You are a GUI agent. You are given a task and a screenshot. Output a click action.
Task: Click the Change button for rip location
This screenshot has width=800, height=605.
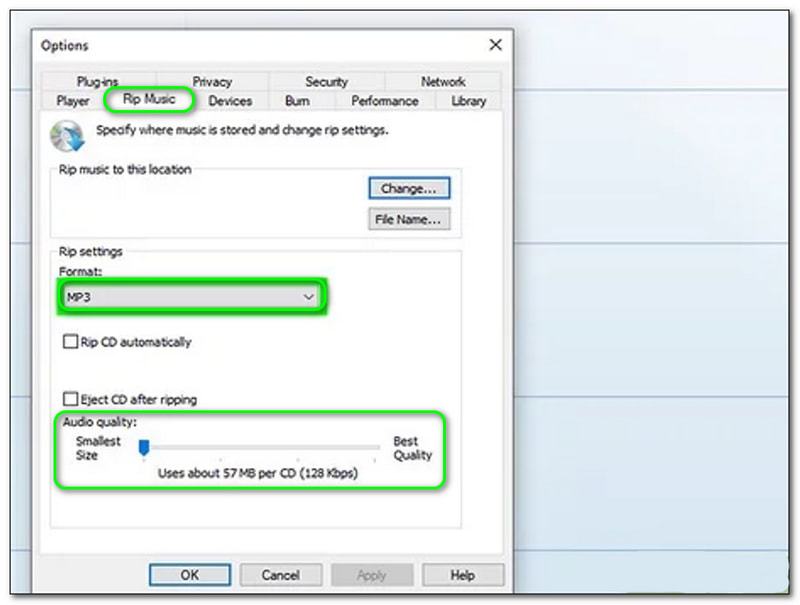[x=407, y=188]
